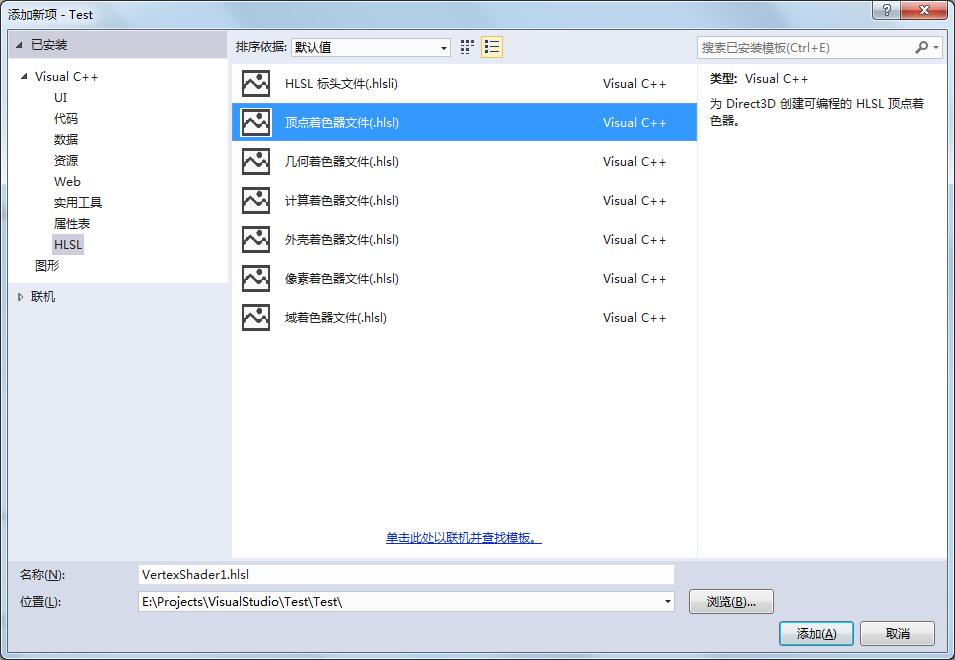
Task: Select 域着色器文件(.hlsl) item text
Action: click(x=336, y=317)
